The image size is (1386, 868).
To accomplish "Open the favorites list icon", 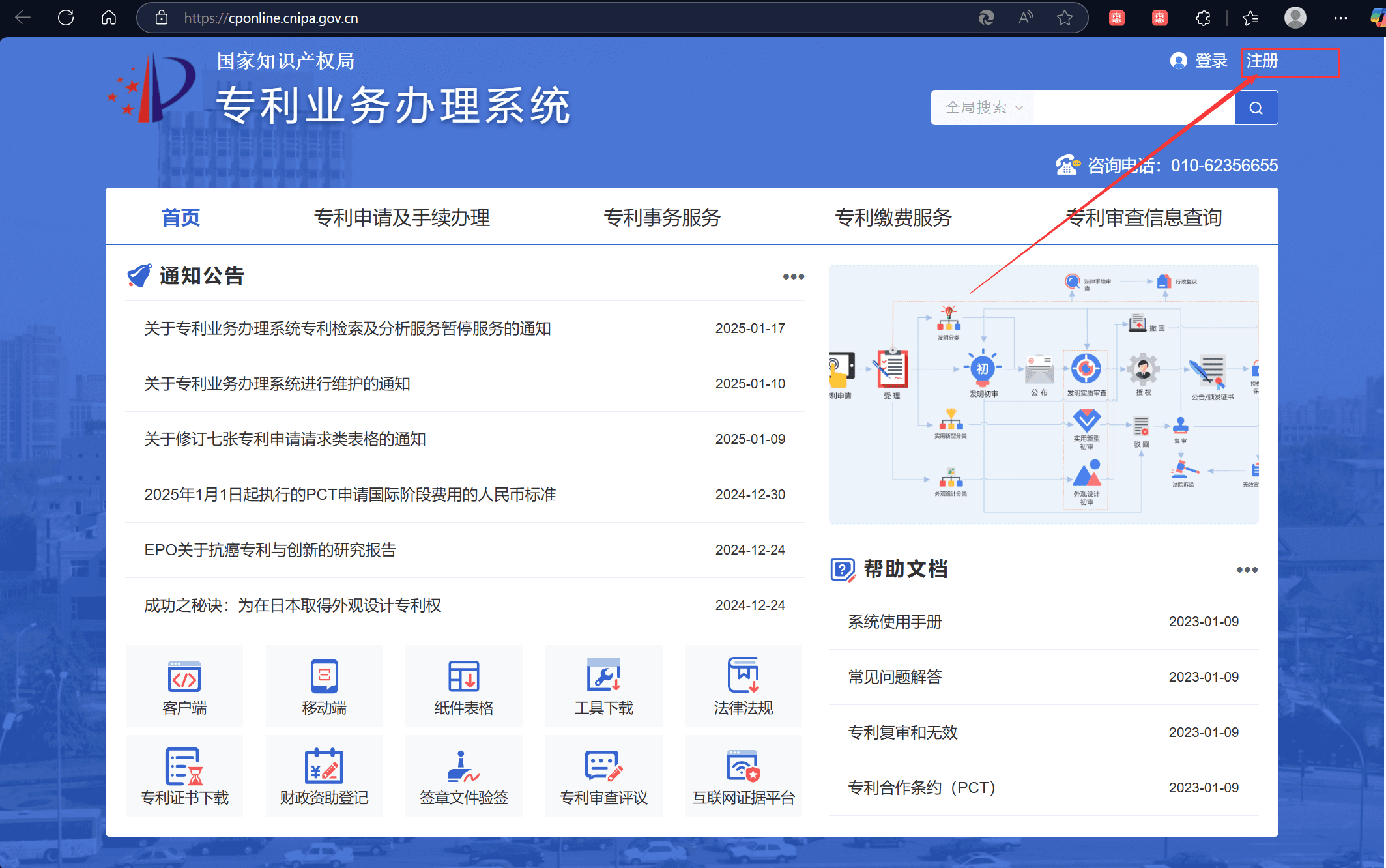I will [x=1250, y=18].
